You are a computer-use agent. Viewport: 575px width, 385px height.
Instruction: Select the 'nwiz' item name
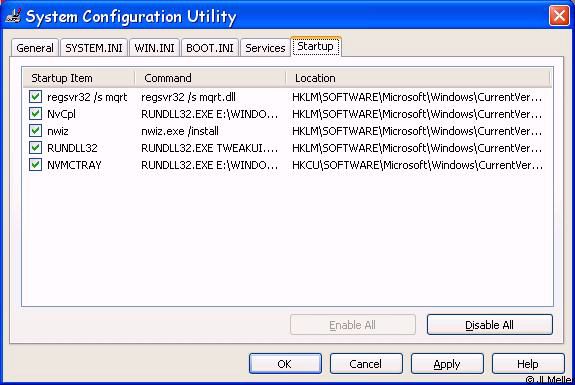point(58,131)
